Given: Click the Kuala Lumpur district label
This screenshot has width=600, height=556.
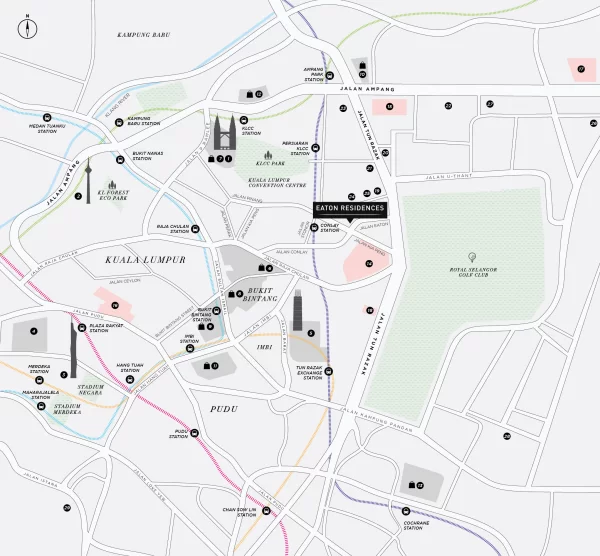Looking at the screenshot, I should (145, 260).
